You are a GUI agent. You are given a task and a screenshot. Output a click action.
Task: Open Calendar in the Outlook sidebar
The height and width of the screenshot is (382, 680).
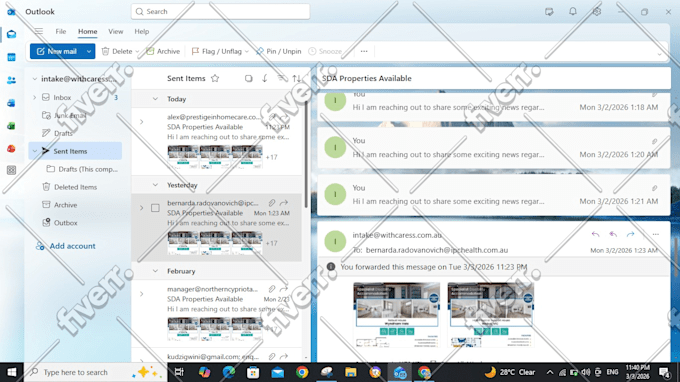tap(11, 57)
